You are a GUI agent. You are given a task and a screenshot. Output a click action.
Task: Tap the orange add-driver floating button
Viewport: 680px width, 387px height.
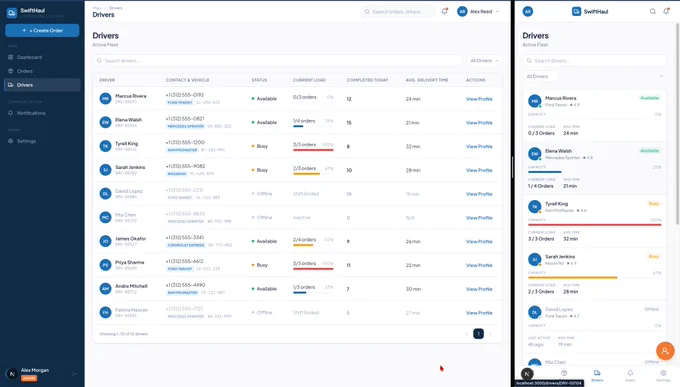(x=665, y=351)
